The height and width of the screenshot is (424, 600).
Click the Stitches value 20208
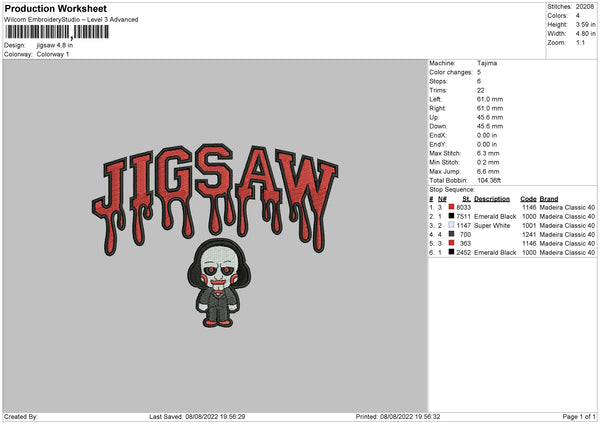(585, 7)
